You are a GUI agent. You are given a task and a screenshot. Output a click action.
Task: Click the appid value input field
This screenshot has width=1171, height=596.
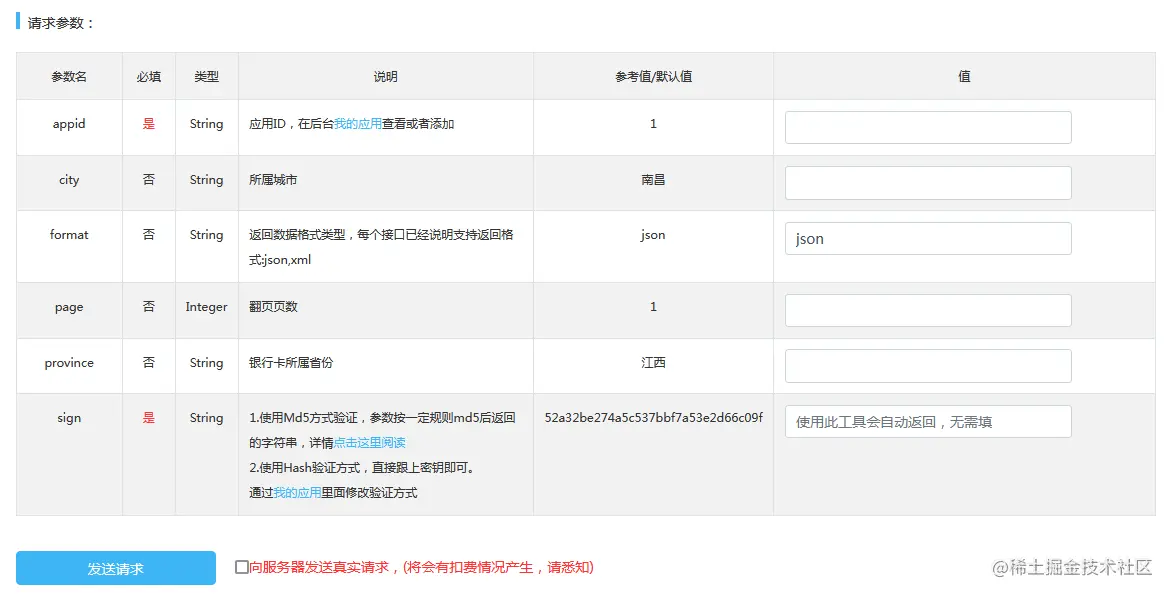(928, 127)
